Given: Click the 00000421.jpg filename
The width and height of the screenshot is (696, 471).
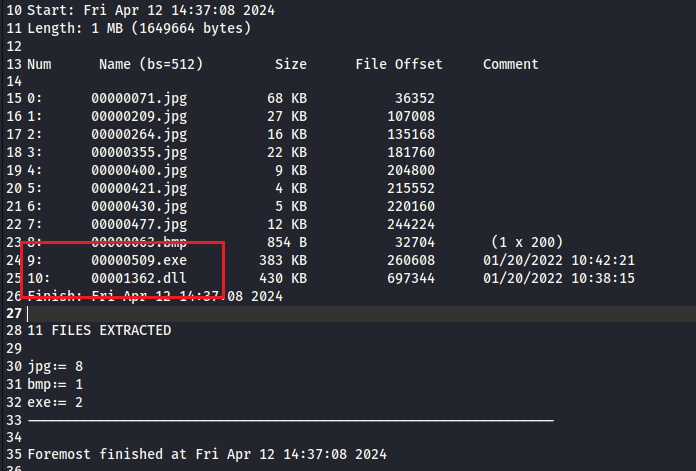Looking at the screenshot, I should (139, 188).
